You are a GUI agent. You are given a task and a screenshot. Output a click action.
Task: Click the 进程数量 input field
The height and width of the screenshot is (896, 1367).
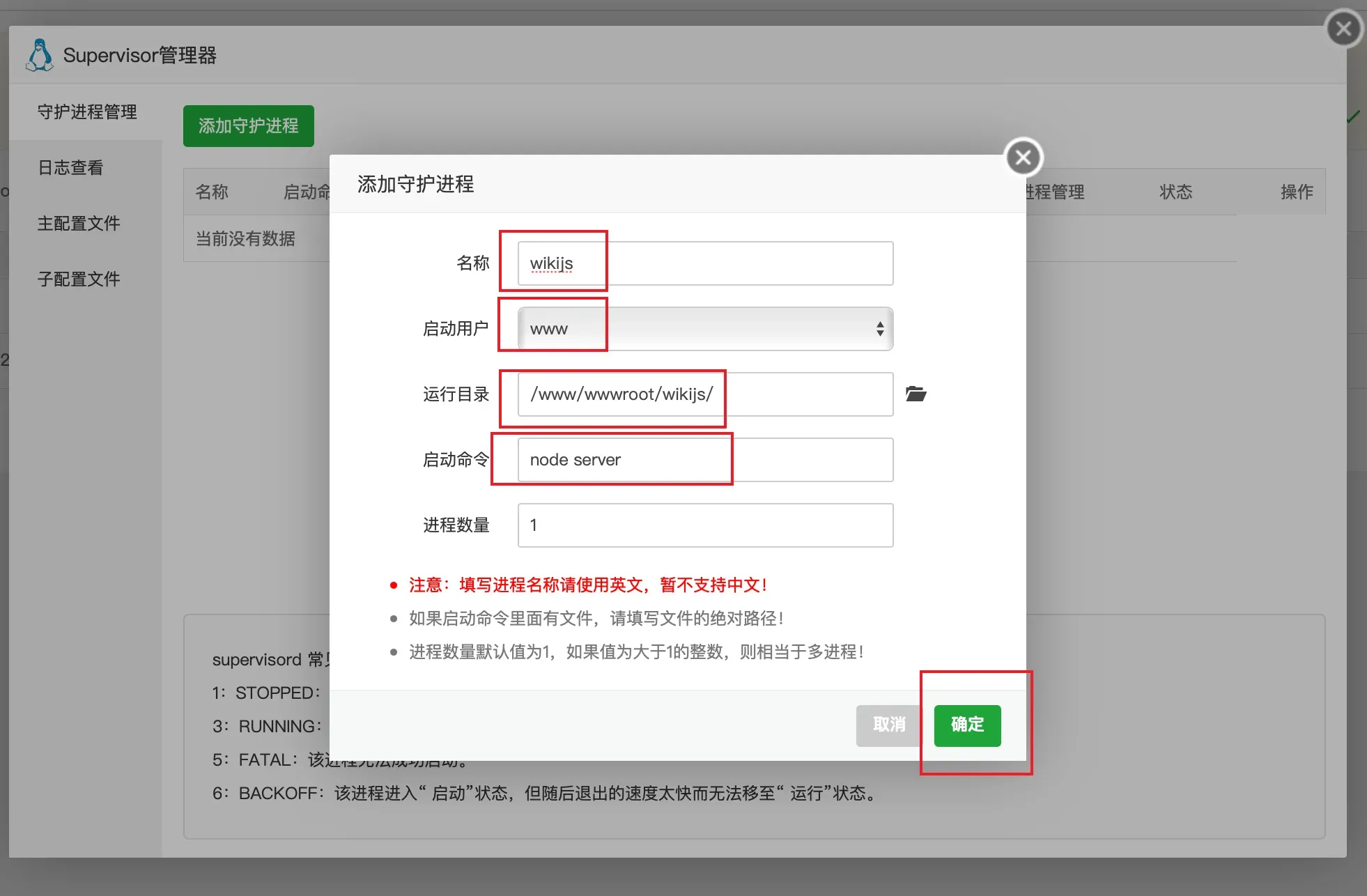tap(705, 525)
